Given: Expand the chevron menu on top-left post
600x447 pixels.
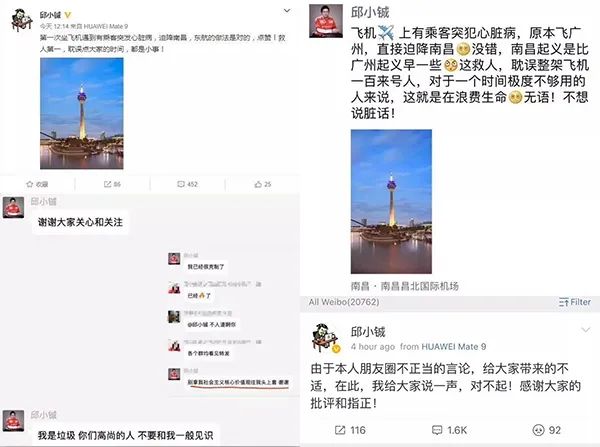Looking at the screenshot, I should click(x=287, y=11).
